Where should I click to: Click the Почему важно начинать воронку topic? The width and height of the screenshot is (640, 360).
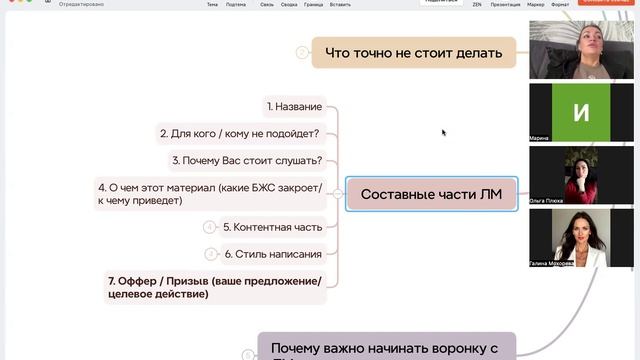[387, 347]
